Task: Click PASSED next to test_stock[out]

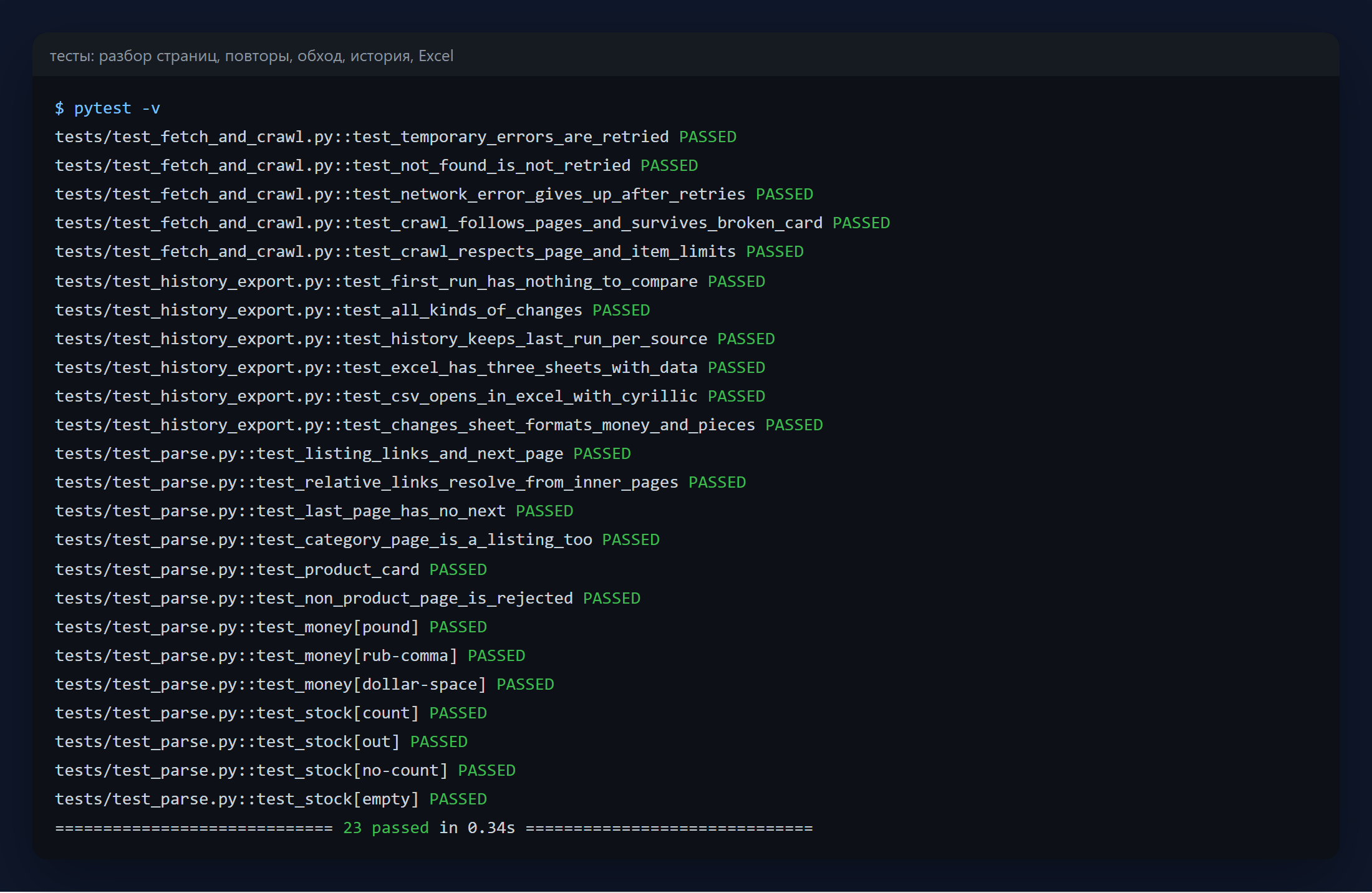Action: click(x=439, y=742)
